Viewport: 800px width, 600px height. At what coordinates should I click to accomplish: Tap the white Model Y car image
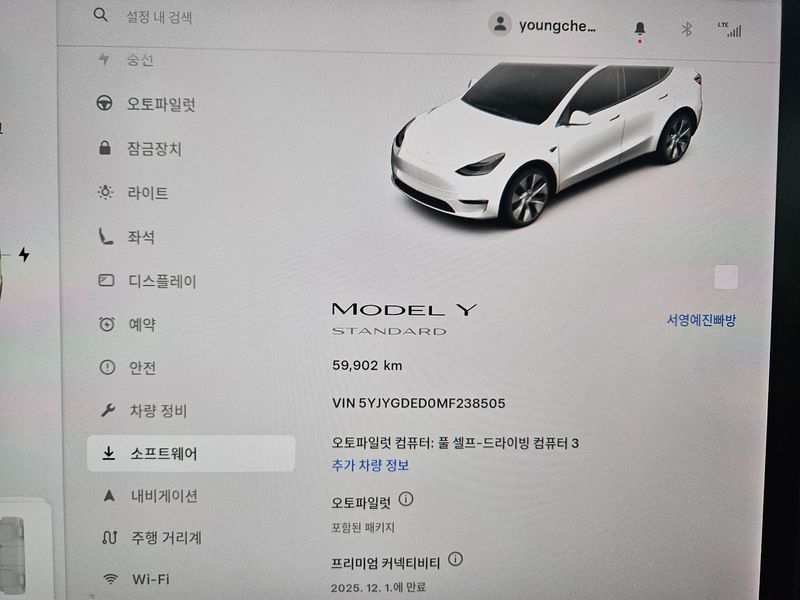tap(546, 143)
